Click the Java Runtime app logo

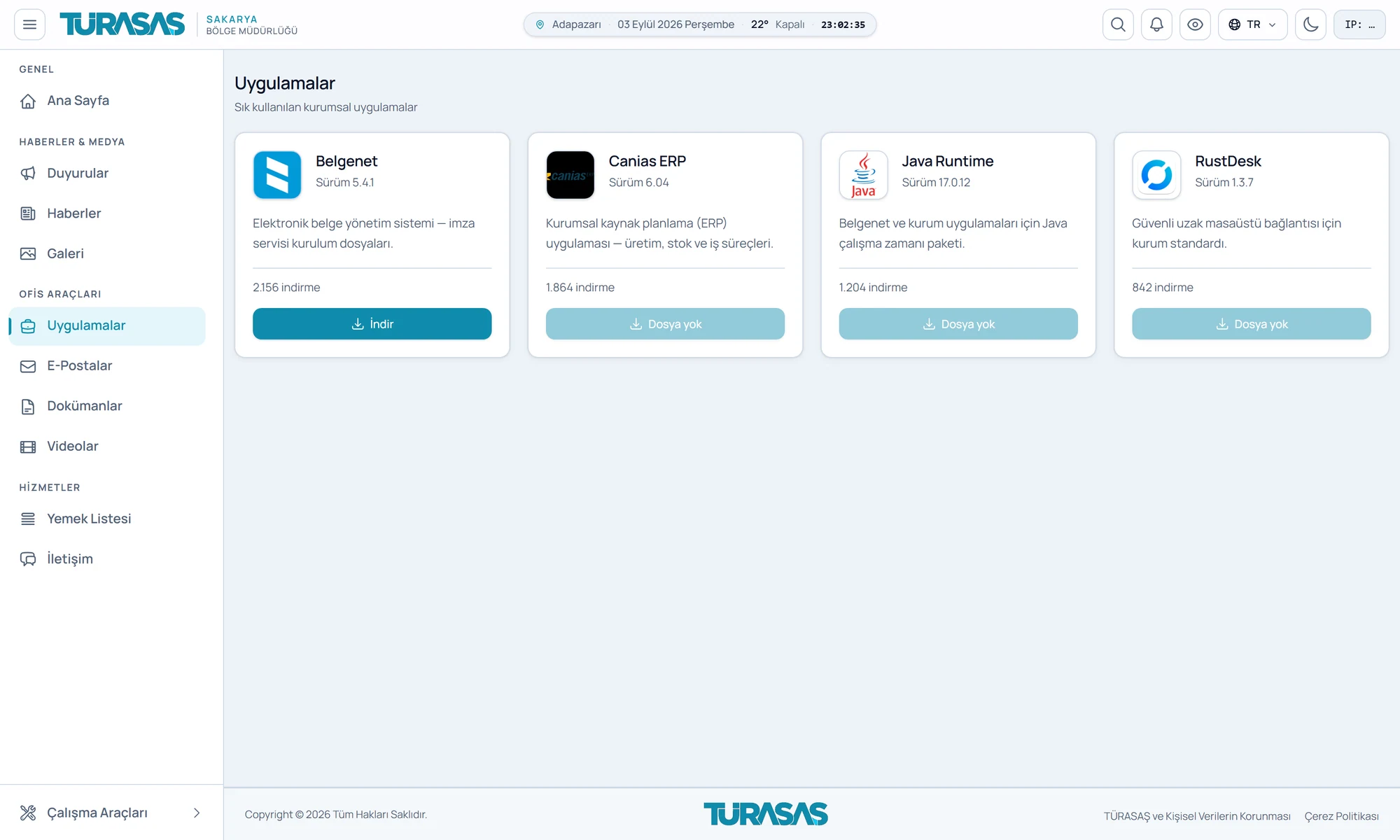click(864, 175)
